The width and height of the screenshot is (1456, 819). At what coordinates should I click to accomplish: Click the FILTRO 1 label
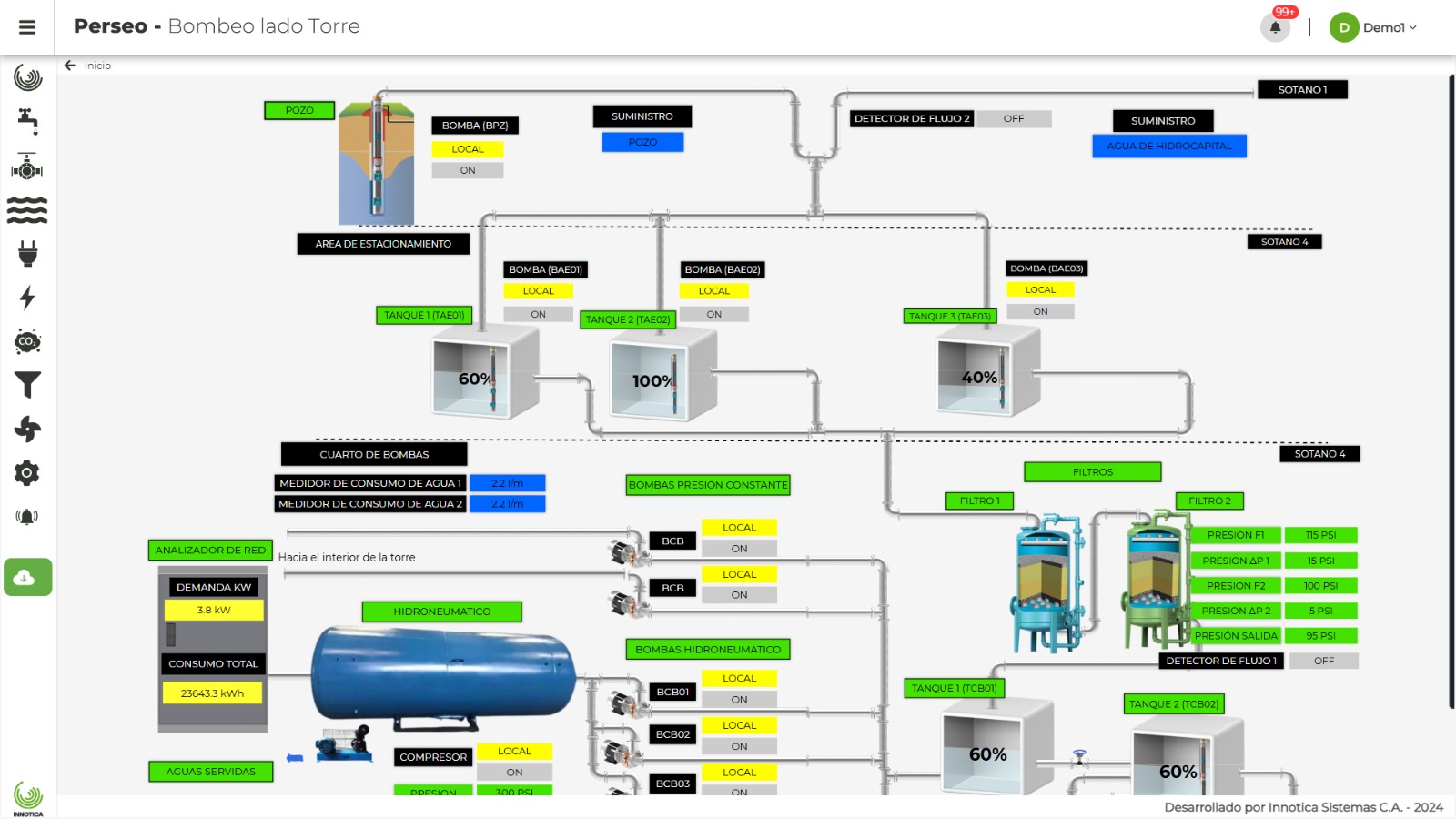pos(979,500)
